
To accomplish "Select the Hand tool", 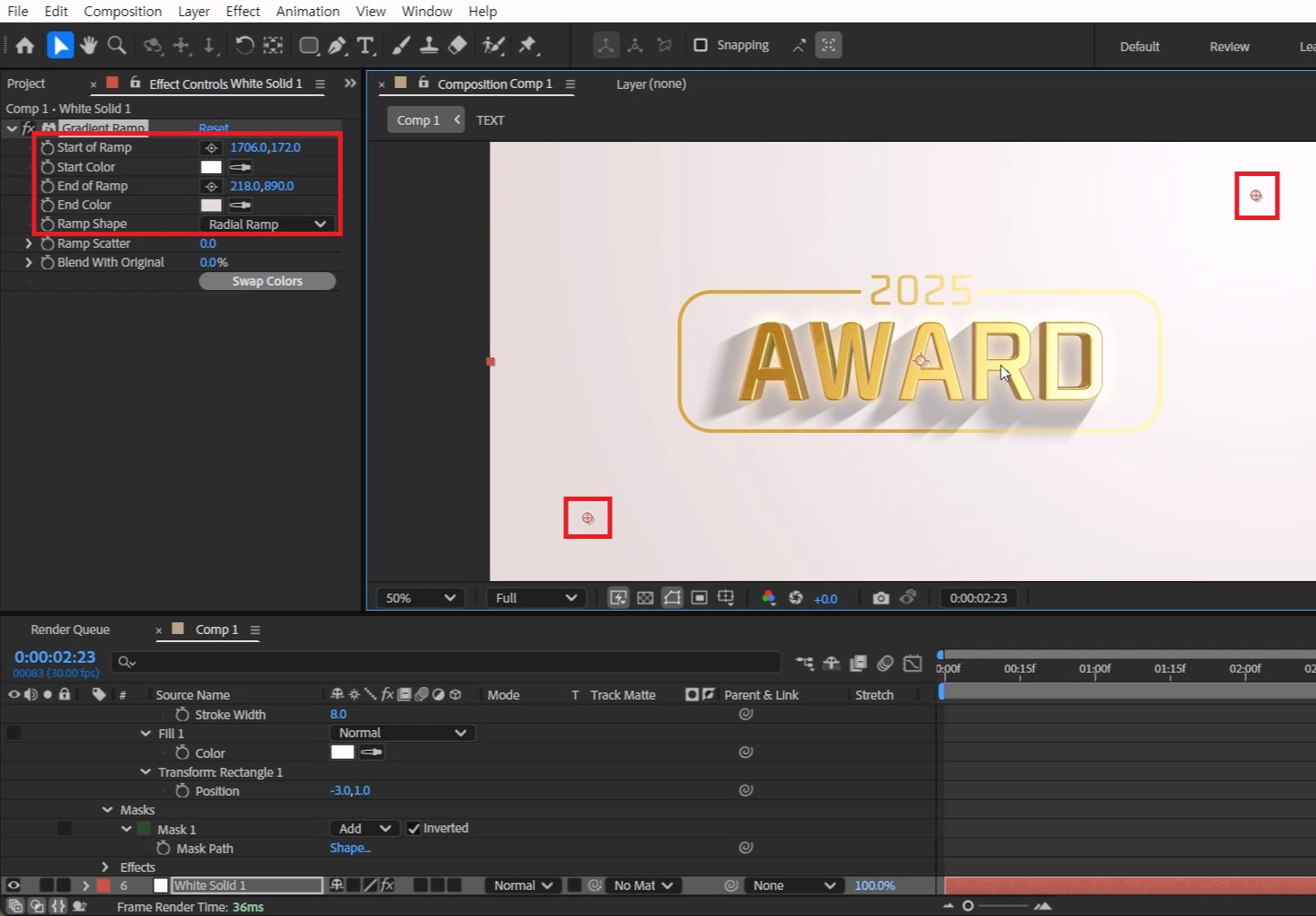I will click(88, 45).
